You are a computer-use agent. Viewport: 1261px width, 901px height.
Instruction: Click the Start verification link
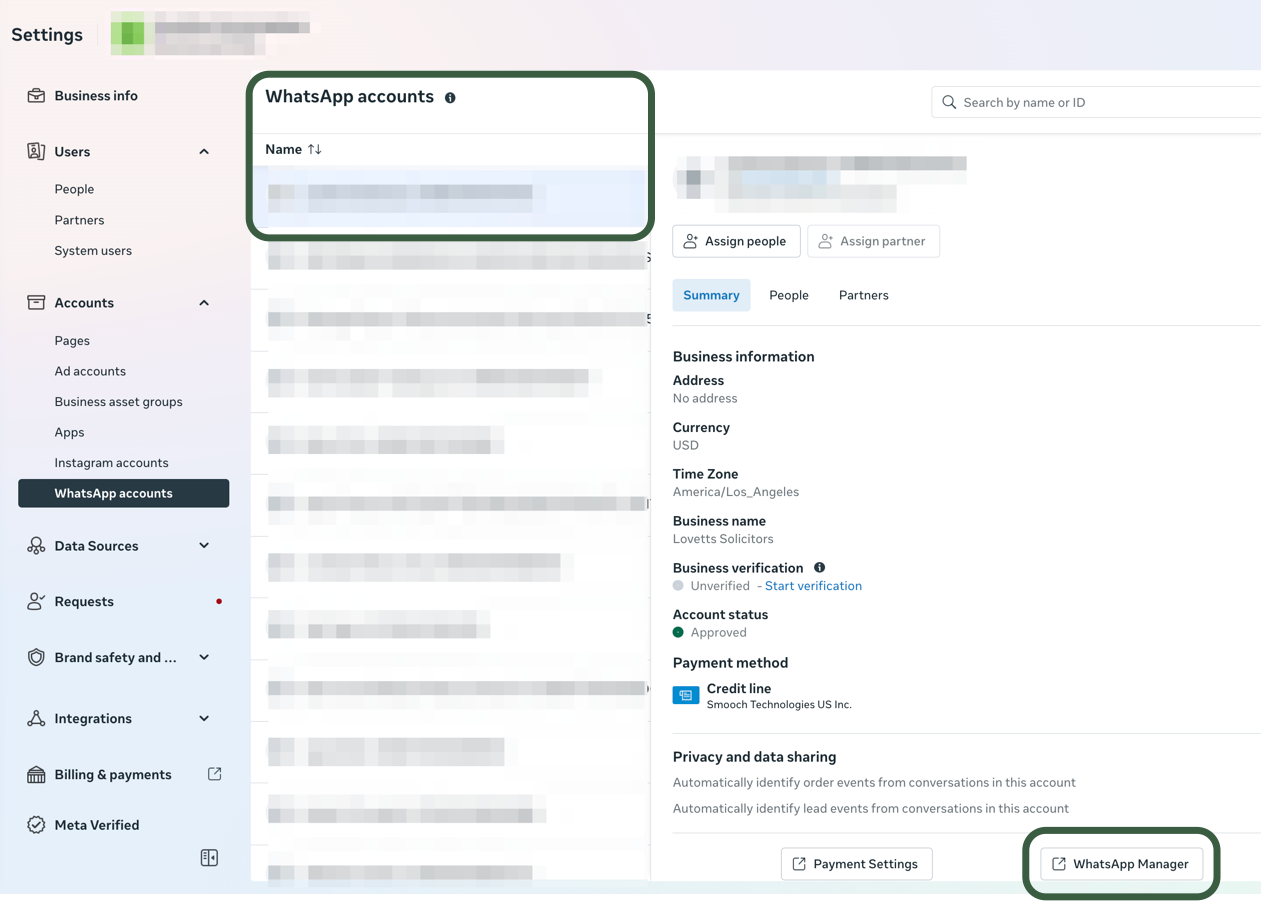tap(813, 586)
